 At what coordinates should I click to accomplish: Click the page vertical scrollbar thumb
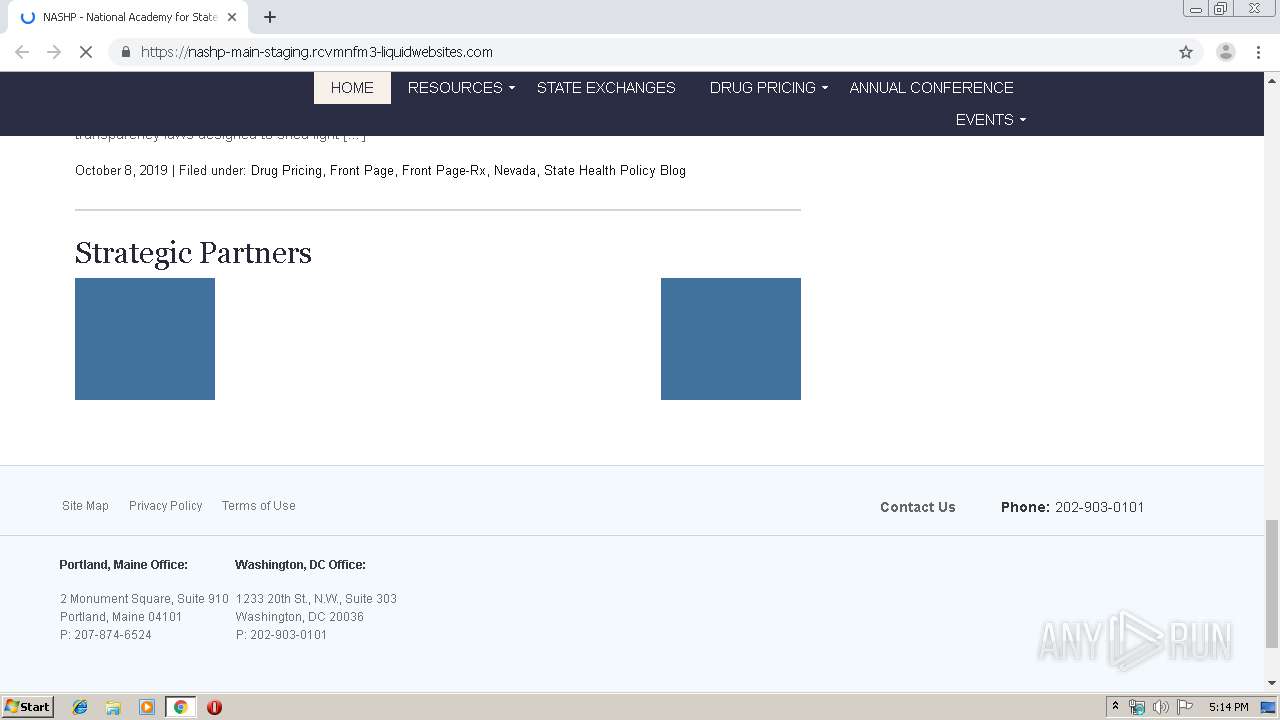[1272, 583]
